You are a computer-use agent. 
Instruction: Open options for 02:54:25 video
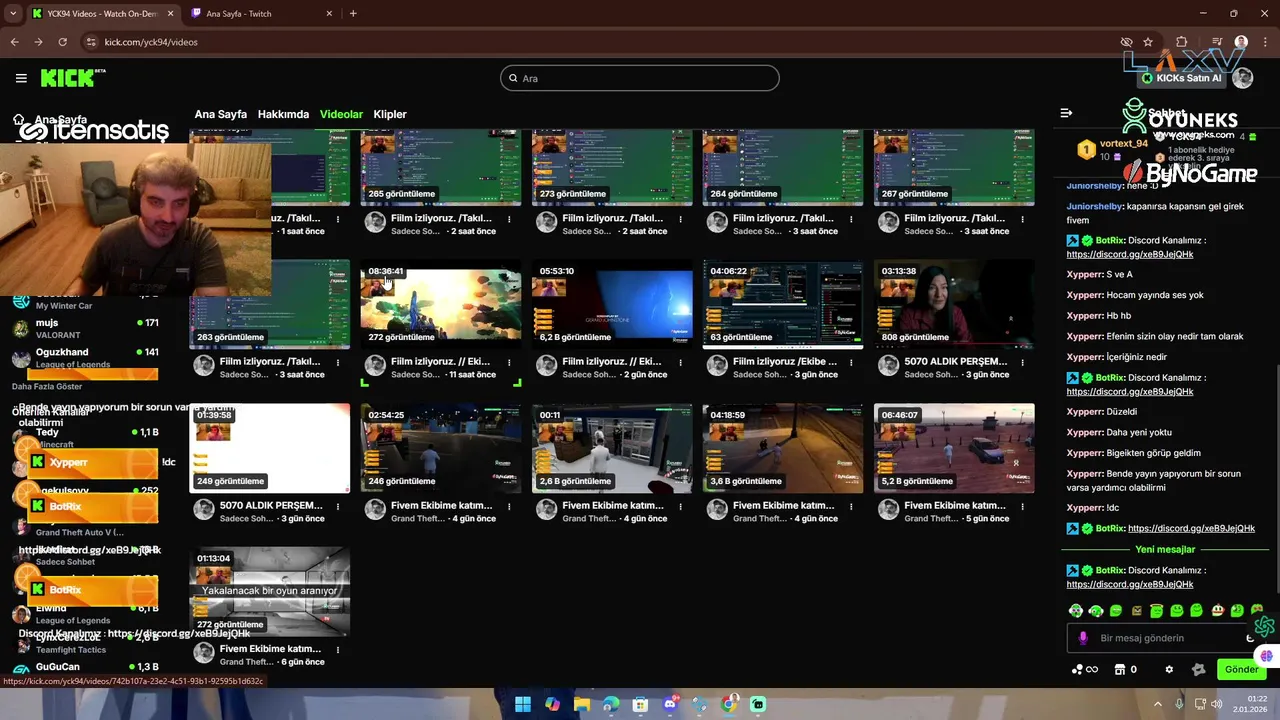[x=509, y=506]
